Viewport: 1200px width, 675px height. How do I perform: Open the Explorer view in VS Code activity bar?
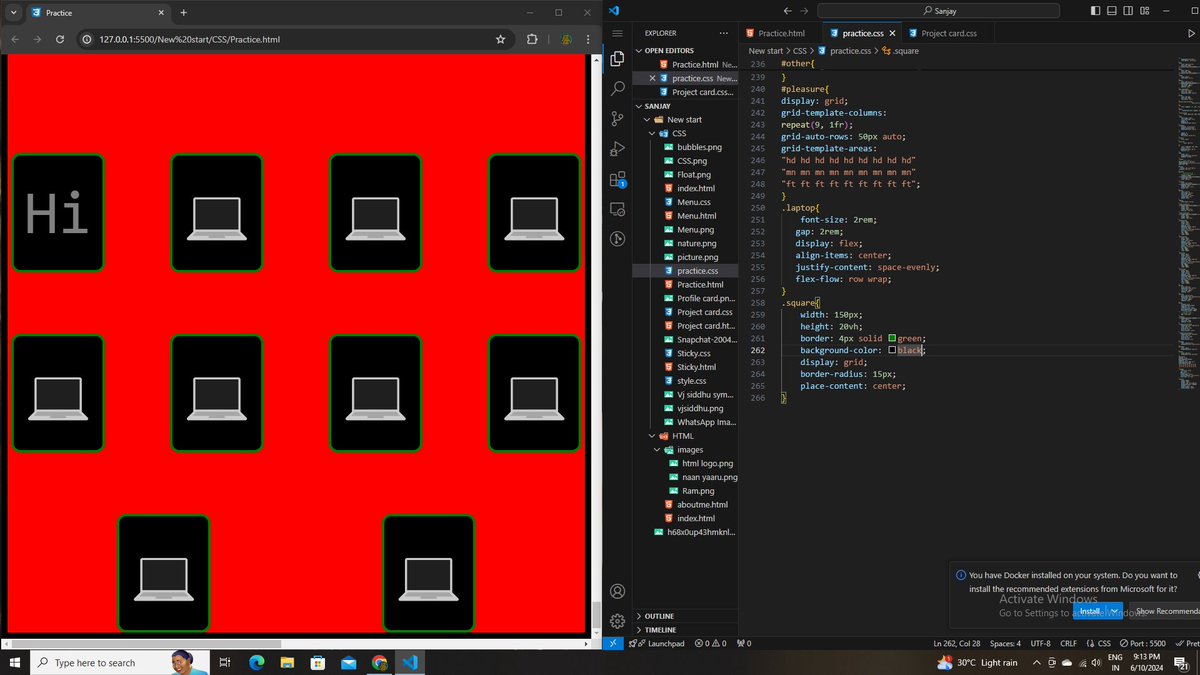pos(617,58)
